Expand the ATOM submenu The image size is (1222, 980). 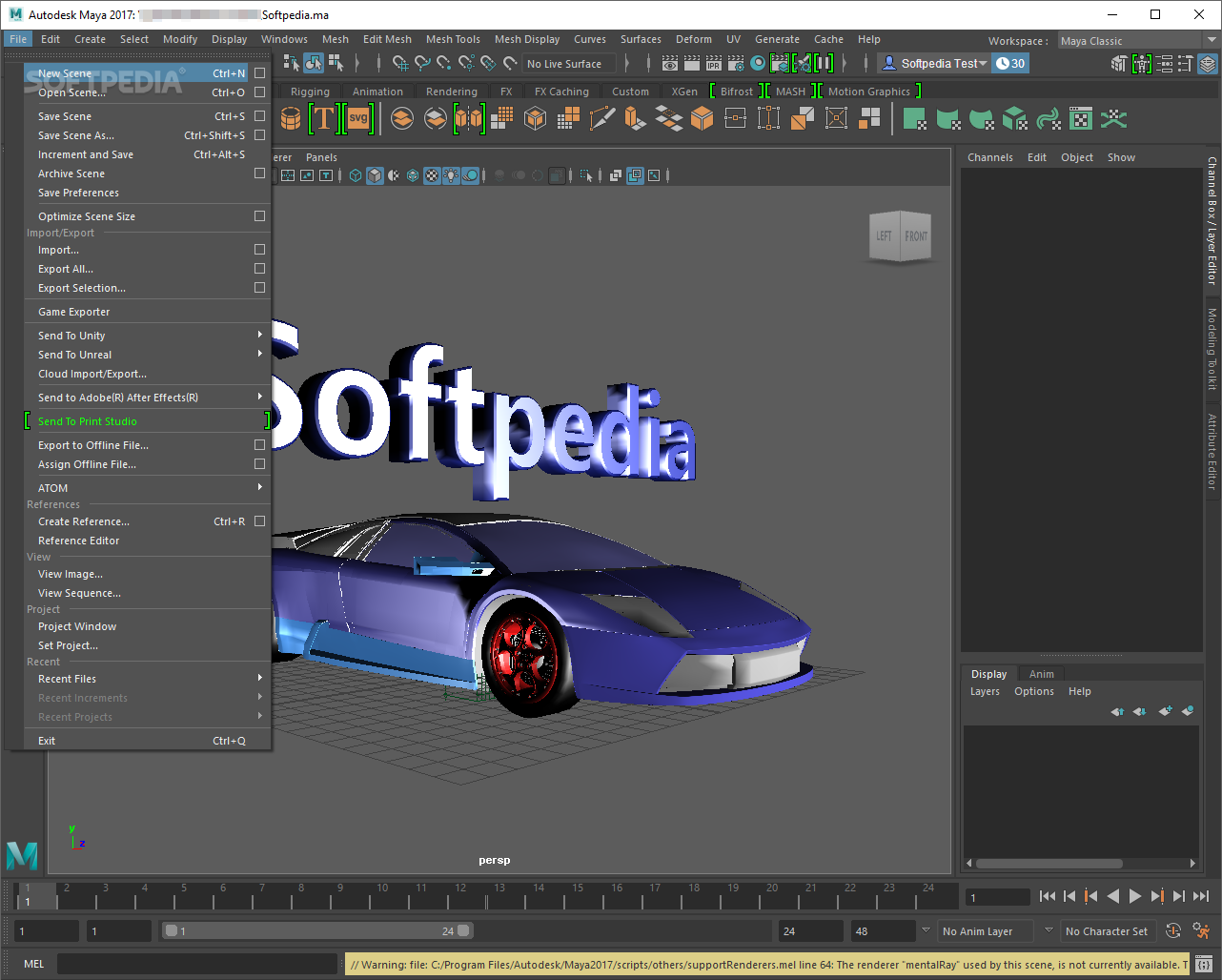coord(259,487)
